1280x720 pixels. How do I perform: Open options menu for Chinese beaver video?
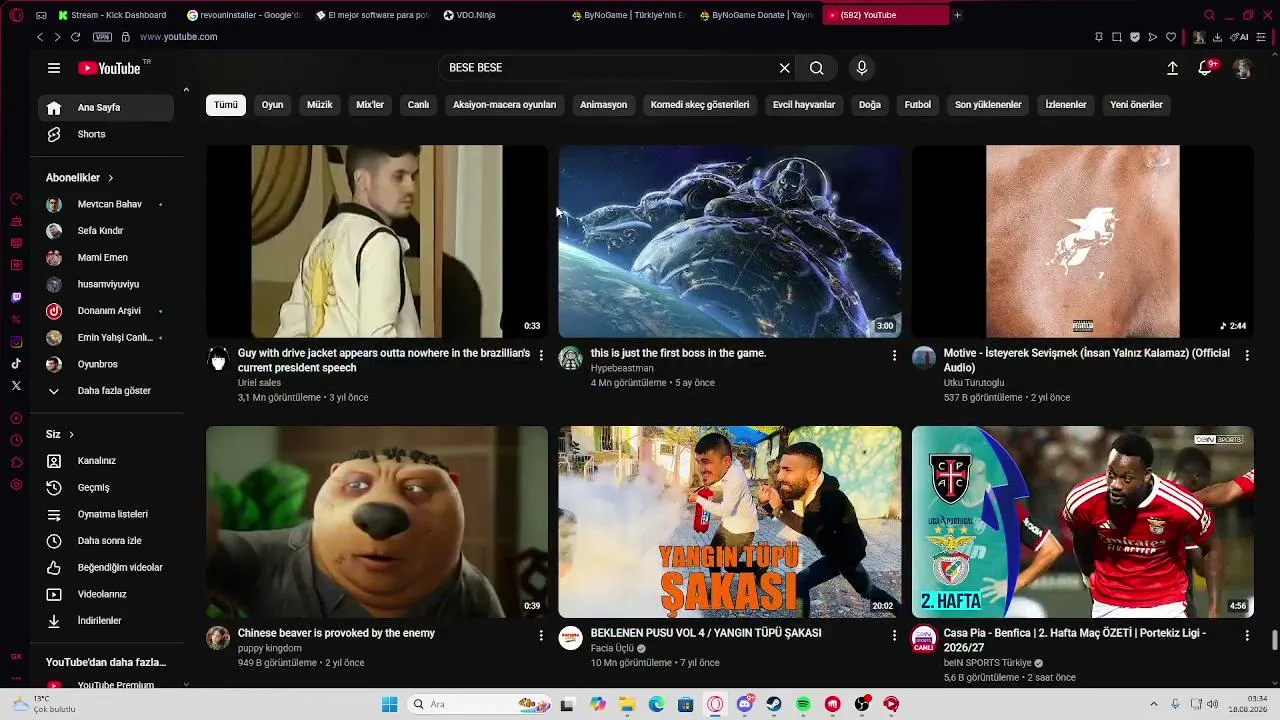(541, 635)
